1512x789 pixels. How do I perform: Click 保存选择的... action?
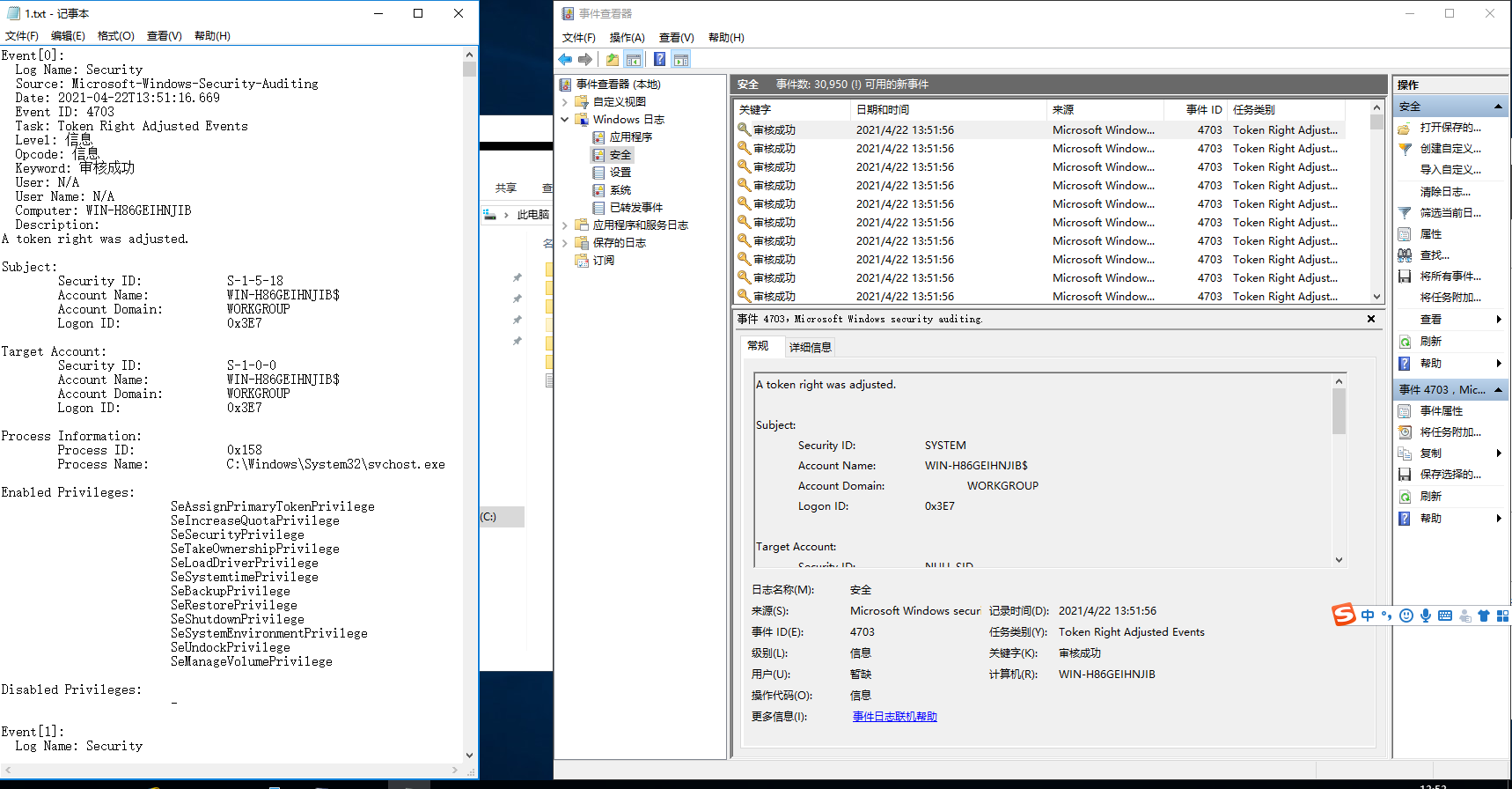[1450, 475]
